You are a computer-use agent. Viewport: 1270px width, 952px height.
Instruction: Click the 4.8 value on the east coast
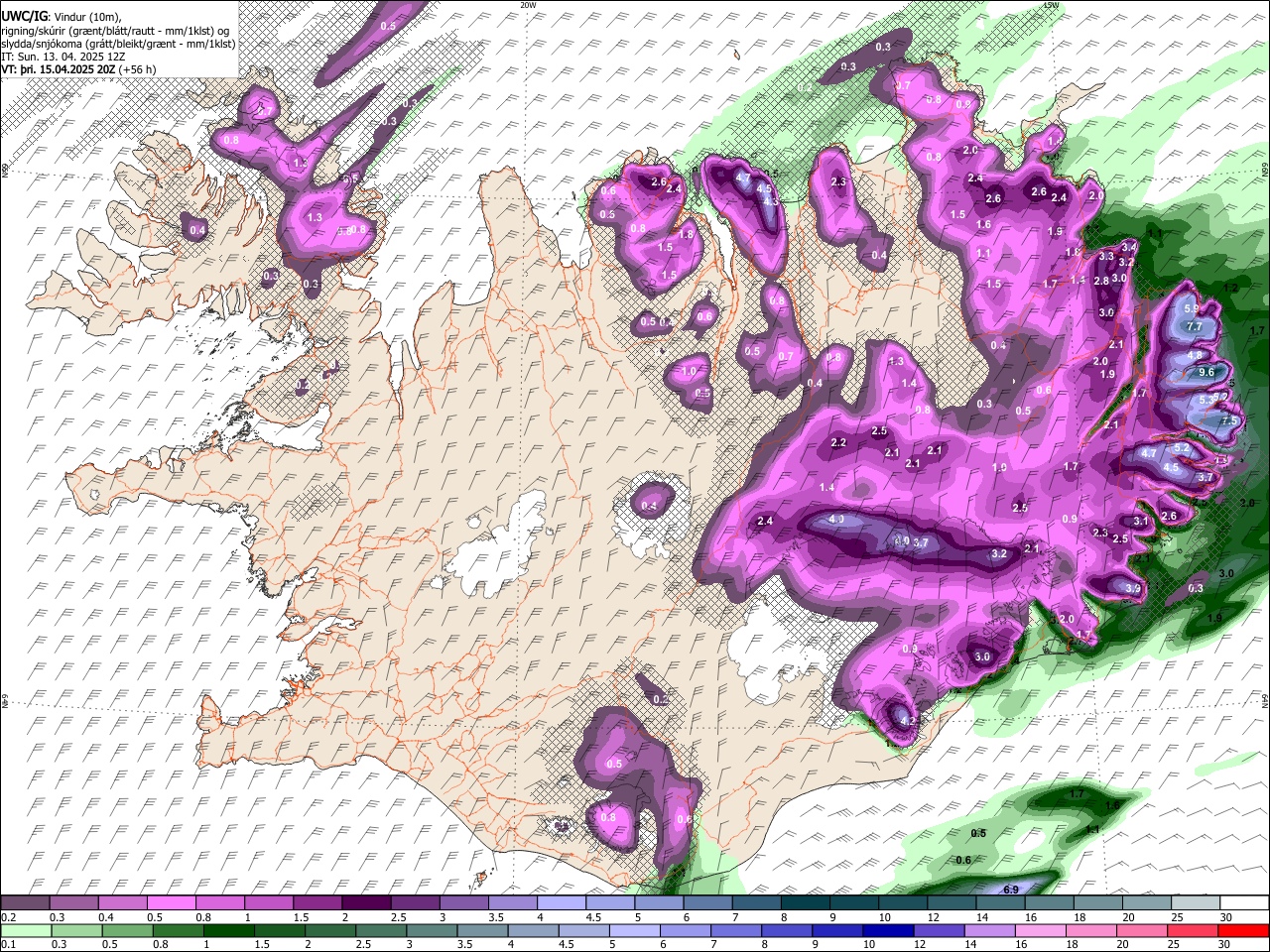pos(1195,355)
